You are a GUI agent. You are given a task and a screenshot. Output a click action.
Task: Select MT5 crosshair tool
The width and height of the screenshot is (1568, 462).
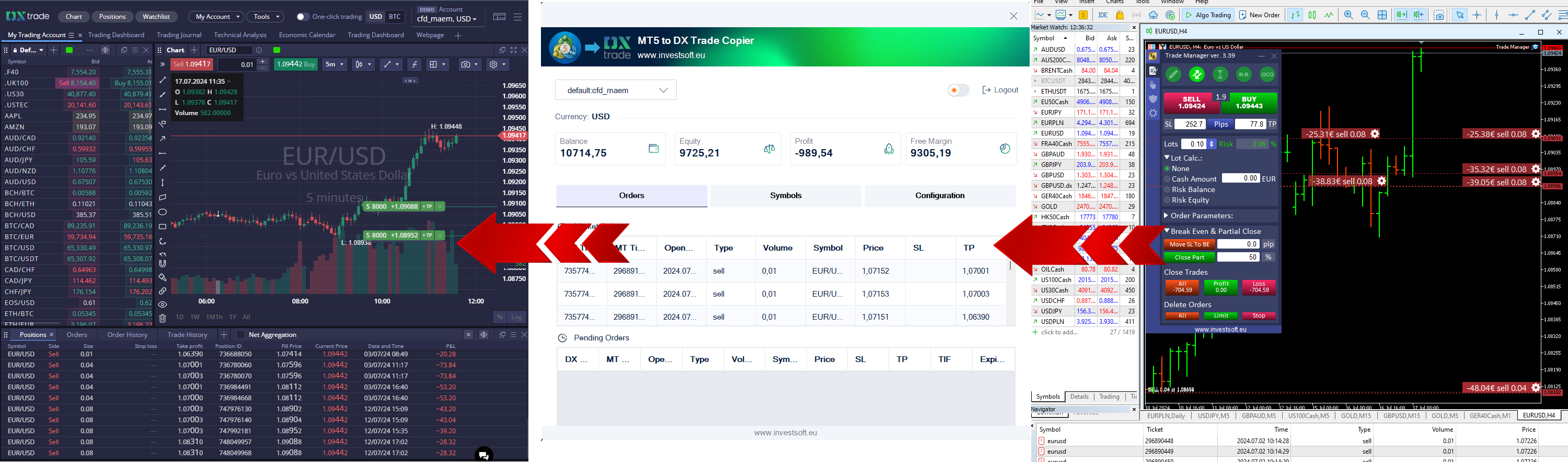pyautogui.click(x=1477, y=15)
